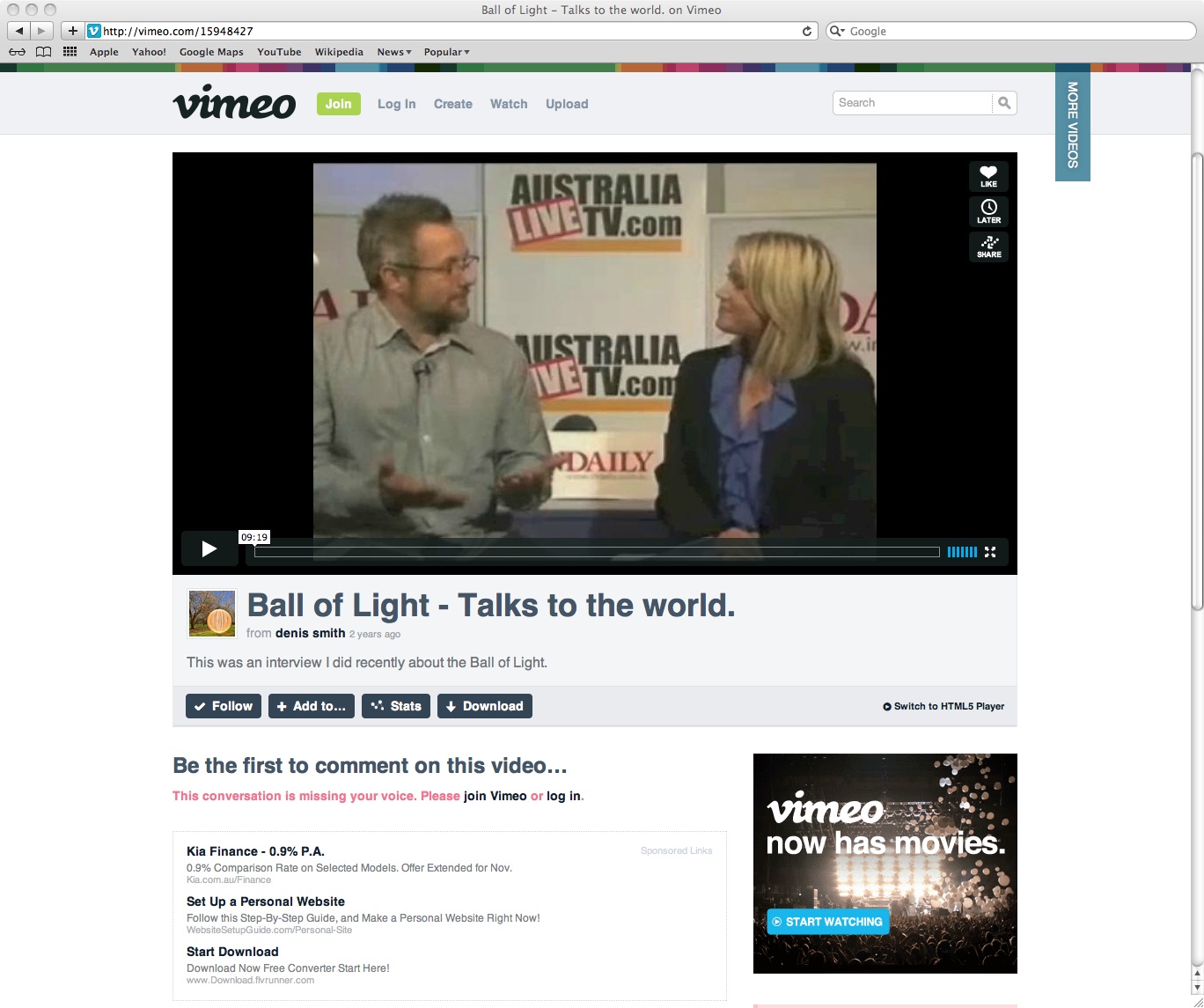Focus the Vimeo search field

[913, 103]
